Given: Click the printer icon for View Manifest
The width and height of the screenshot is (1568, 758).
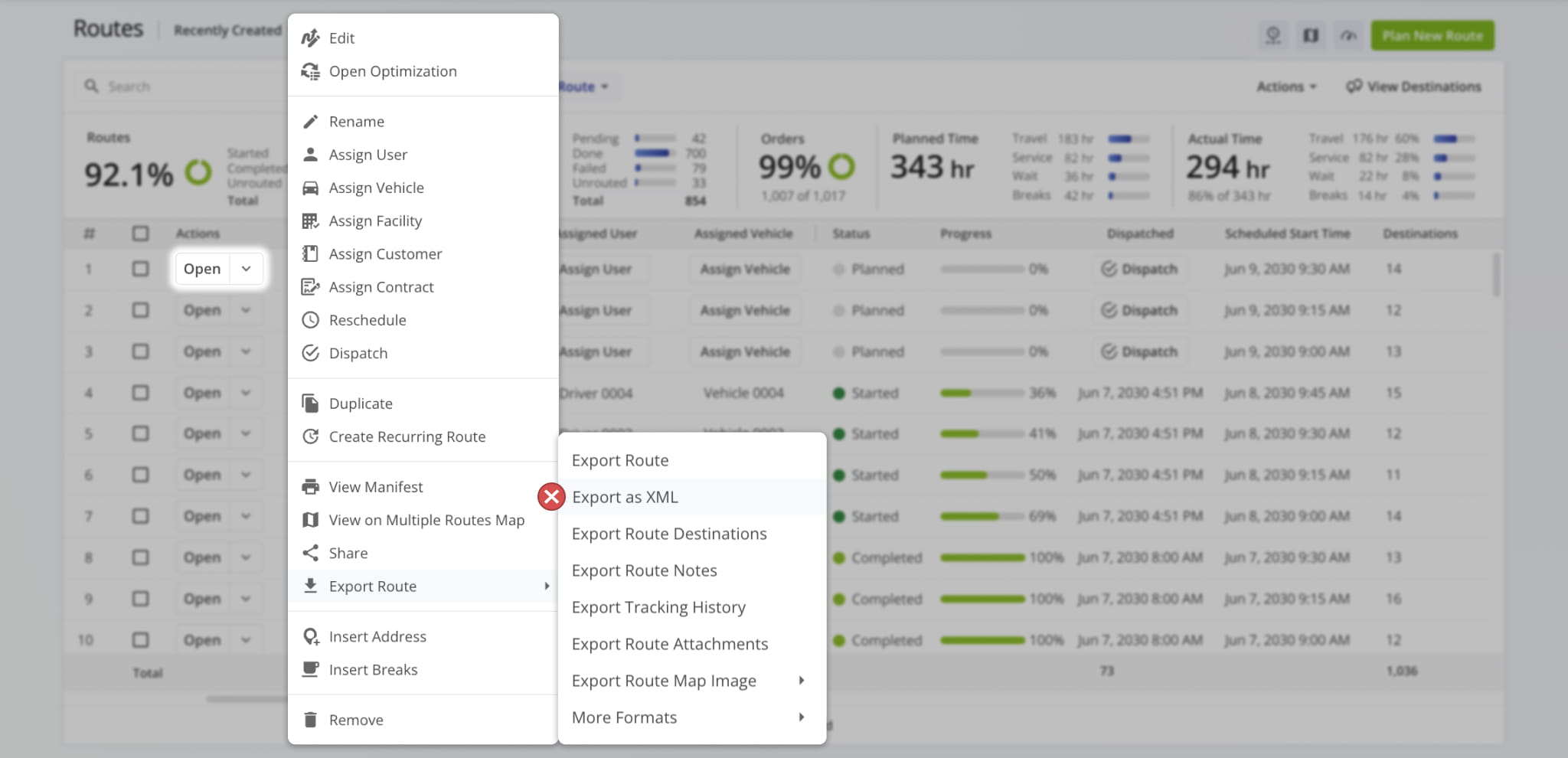Looking at the screenshot, I should (310, 487).
